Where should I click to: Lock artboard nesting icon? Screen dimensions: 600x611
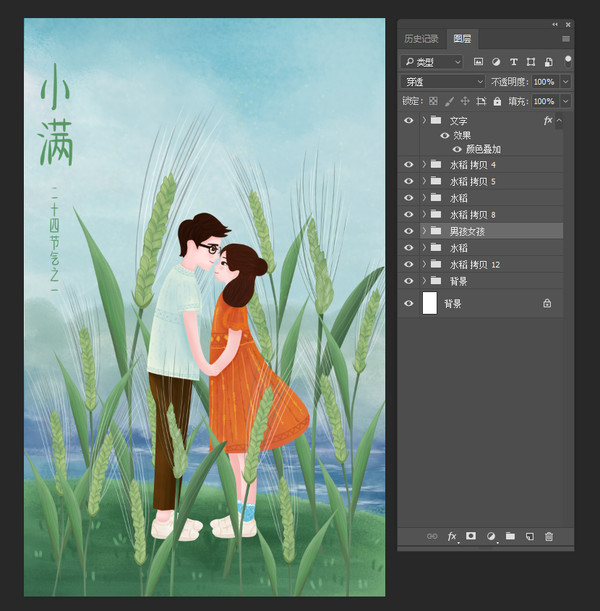pos(481,101)
